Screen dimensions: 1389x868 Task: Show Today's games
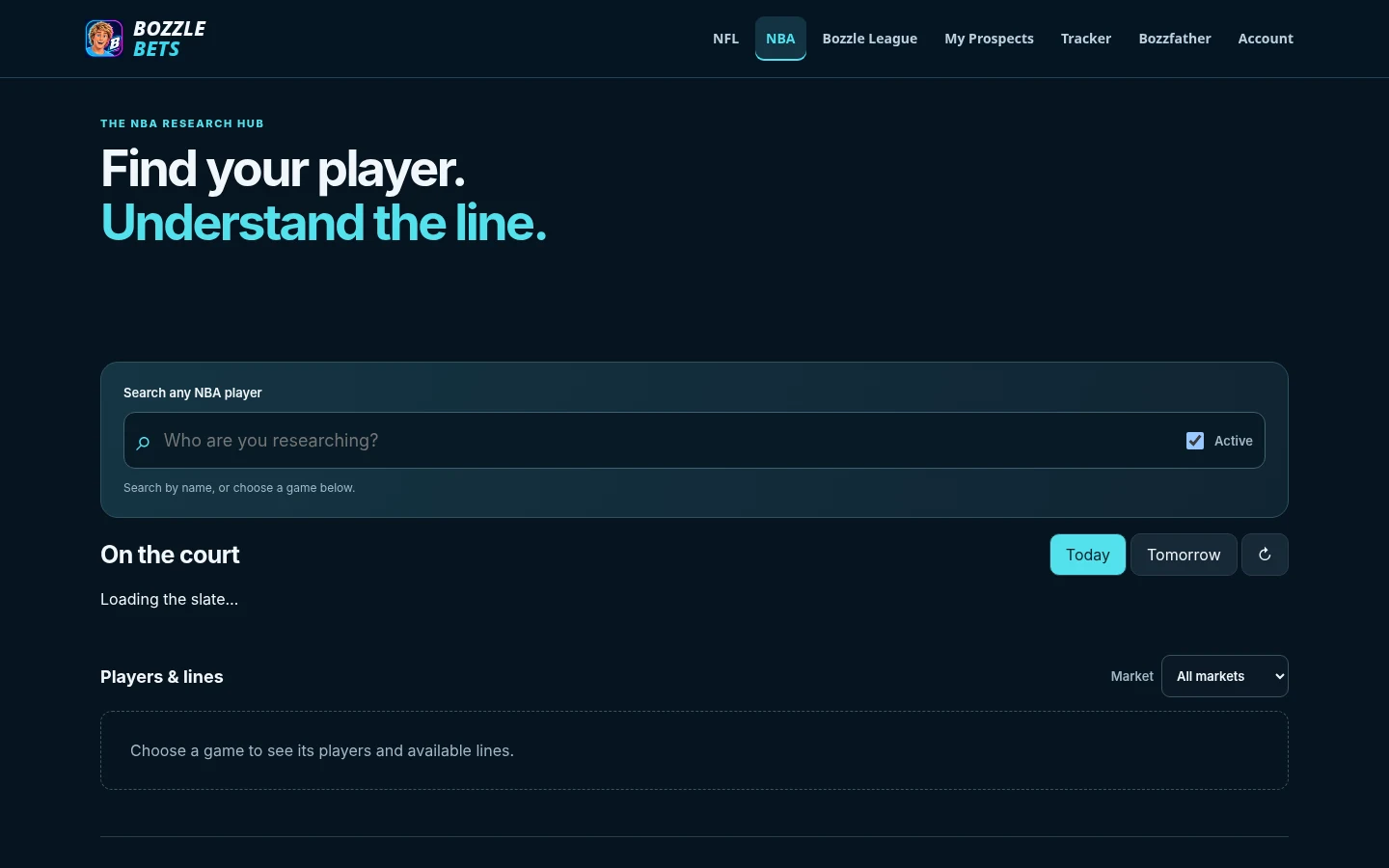click(x=1088, y=555)
